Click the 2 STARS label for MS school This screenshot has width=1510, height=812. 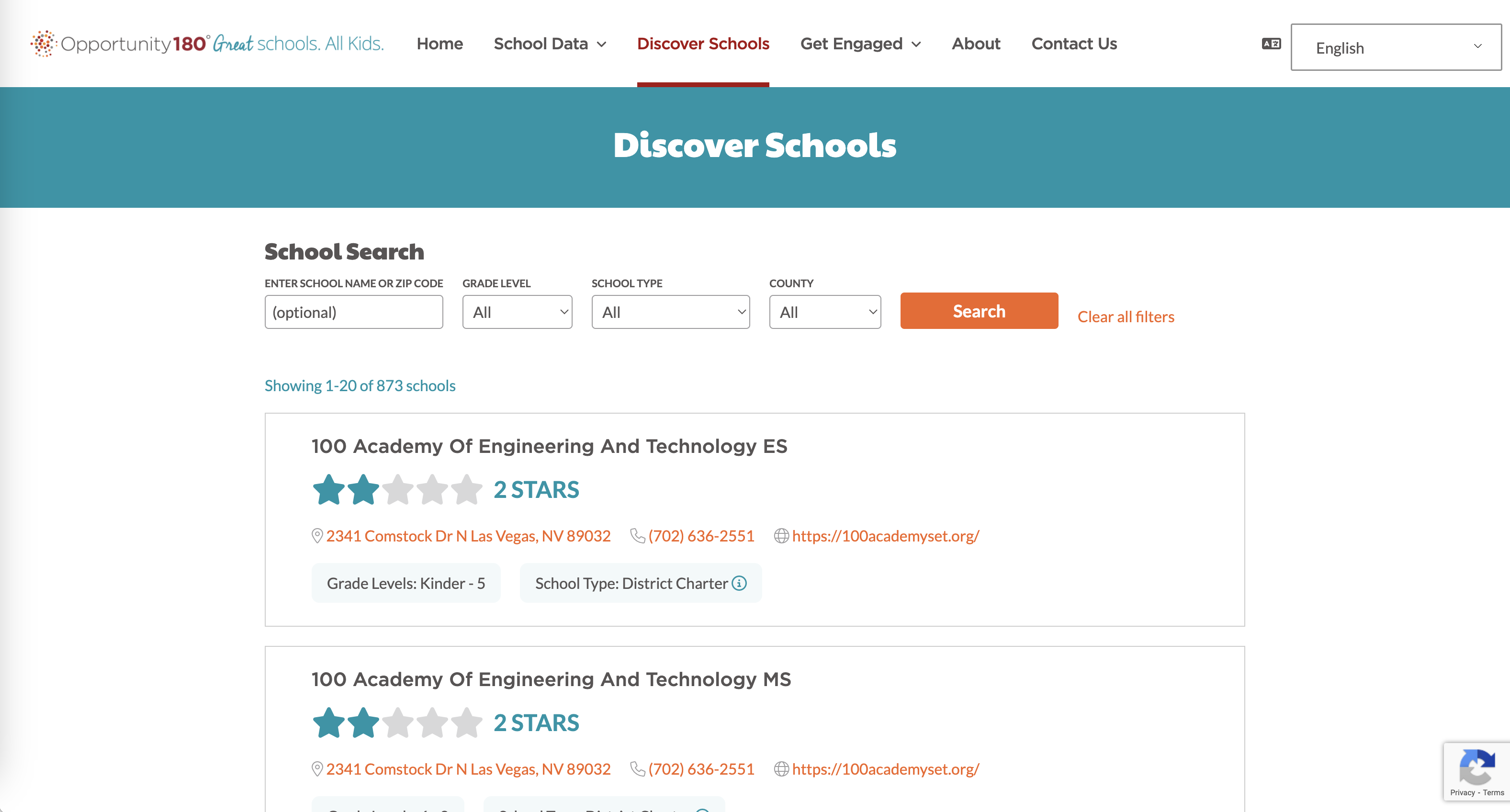536,723
